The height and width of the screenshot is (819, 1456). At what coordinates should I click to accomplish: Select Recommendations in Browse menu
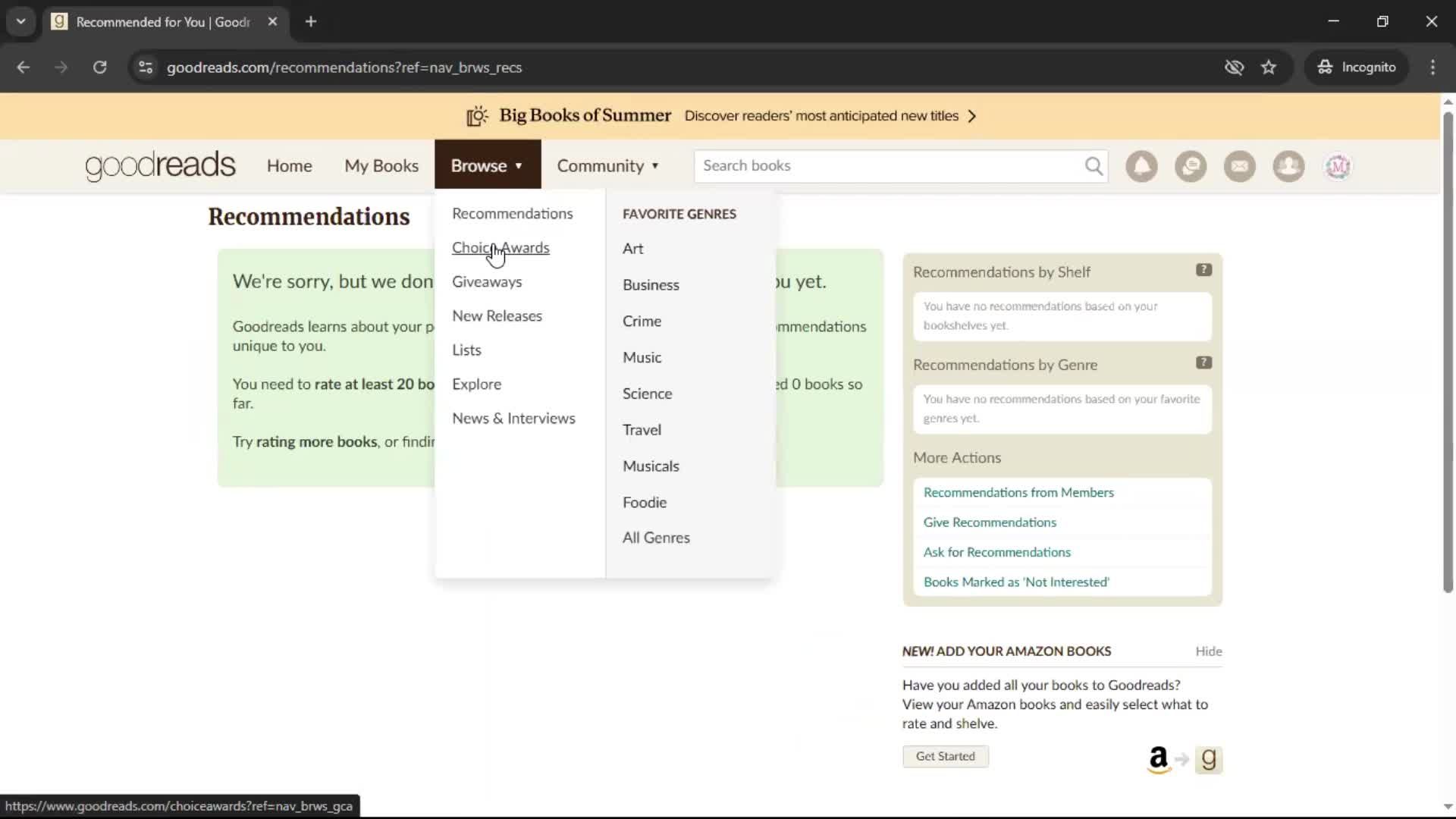click(x=513, y=213)
